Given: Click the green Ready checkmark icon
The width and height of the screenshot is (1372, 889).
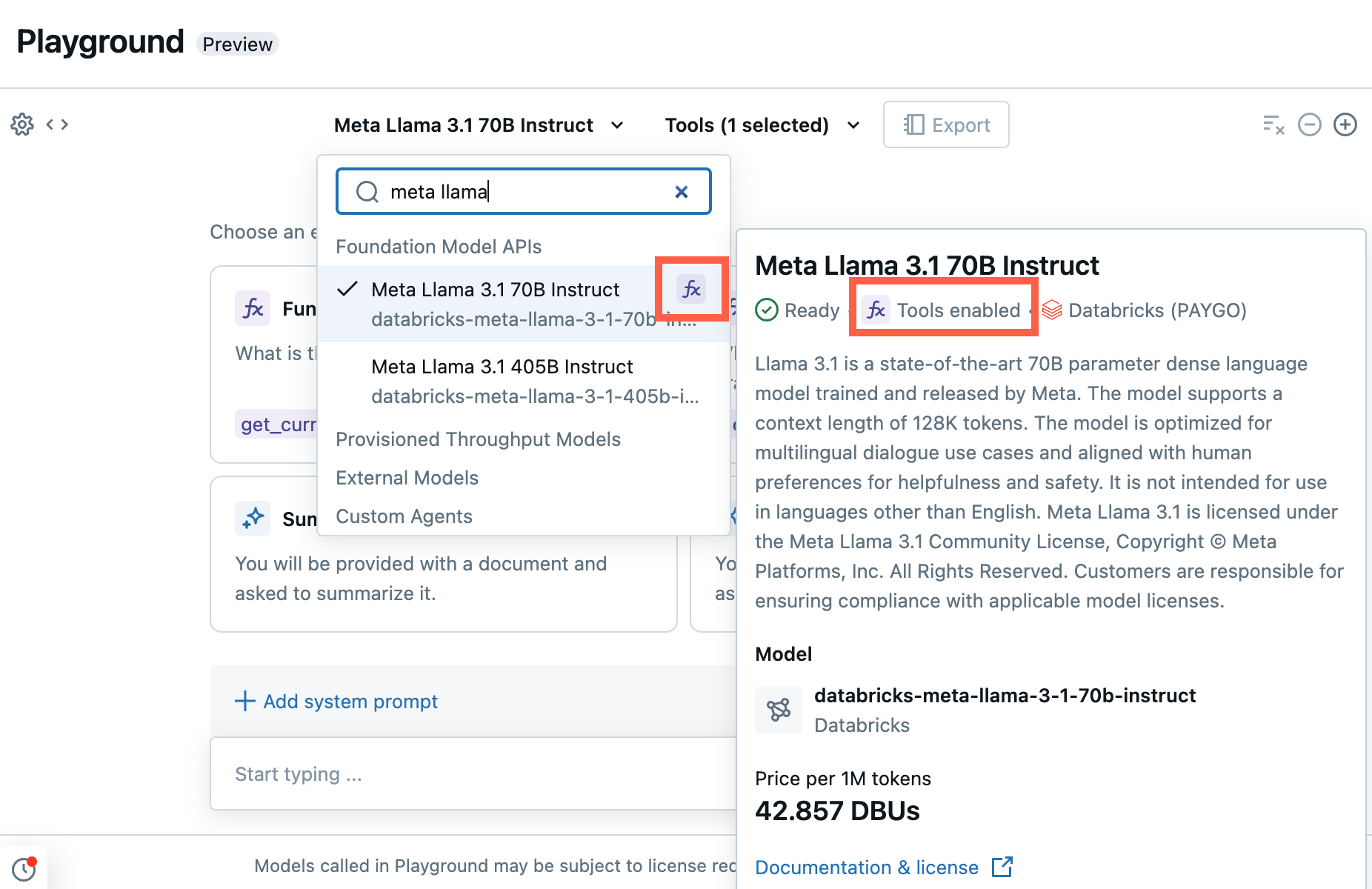Looking at the screenshot, I should (x=767, y=310).
